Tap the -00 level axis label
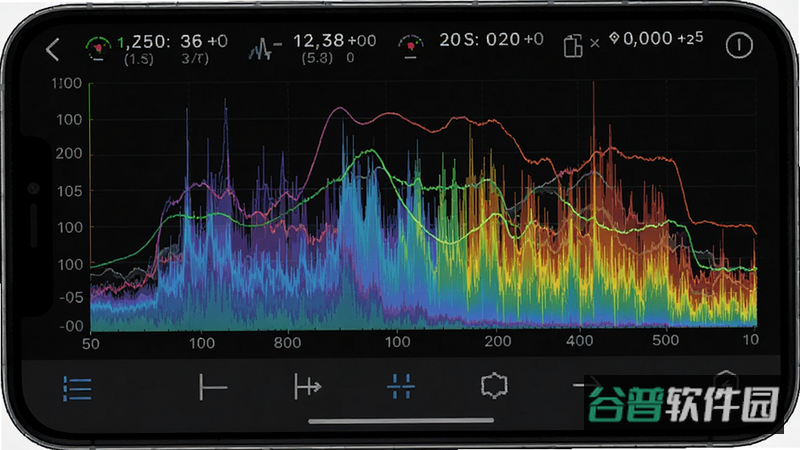Image resolution: width=800 pixels, height=450 pixels. (71, 326)
